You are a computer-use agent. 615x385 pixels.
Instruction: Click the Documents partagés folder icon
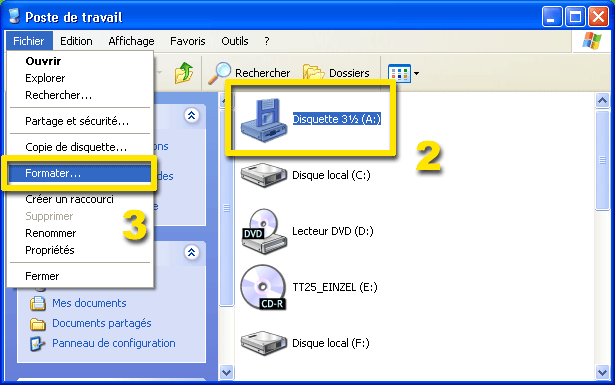(38, 324)
